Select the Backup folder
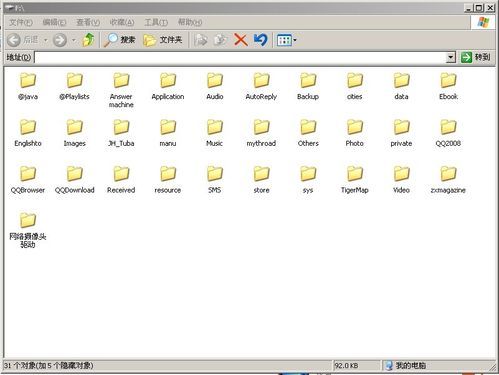This screenshot has width=499, height=375. tap(308, 86)
